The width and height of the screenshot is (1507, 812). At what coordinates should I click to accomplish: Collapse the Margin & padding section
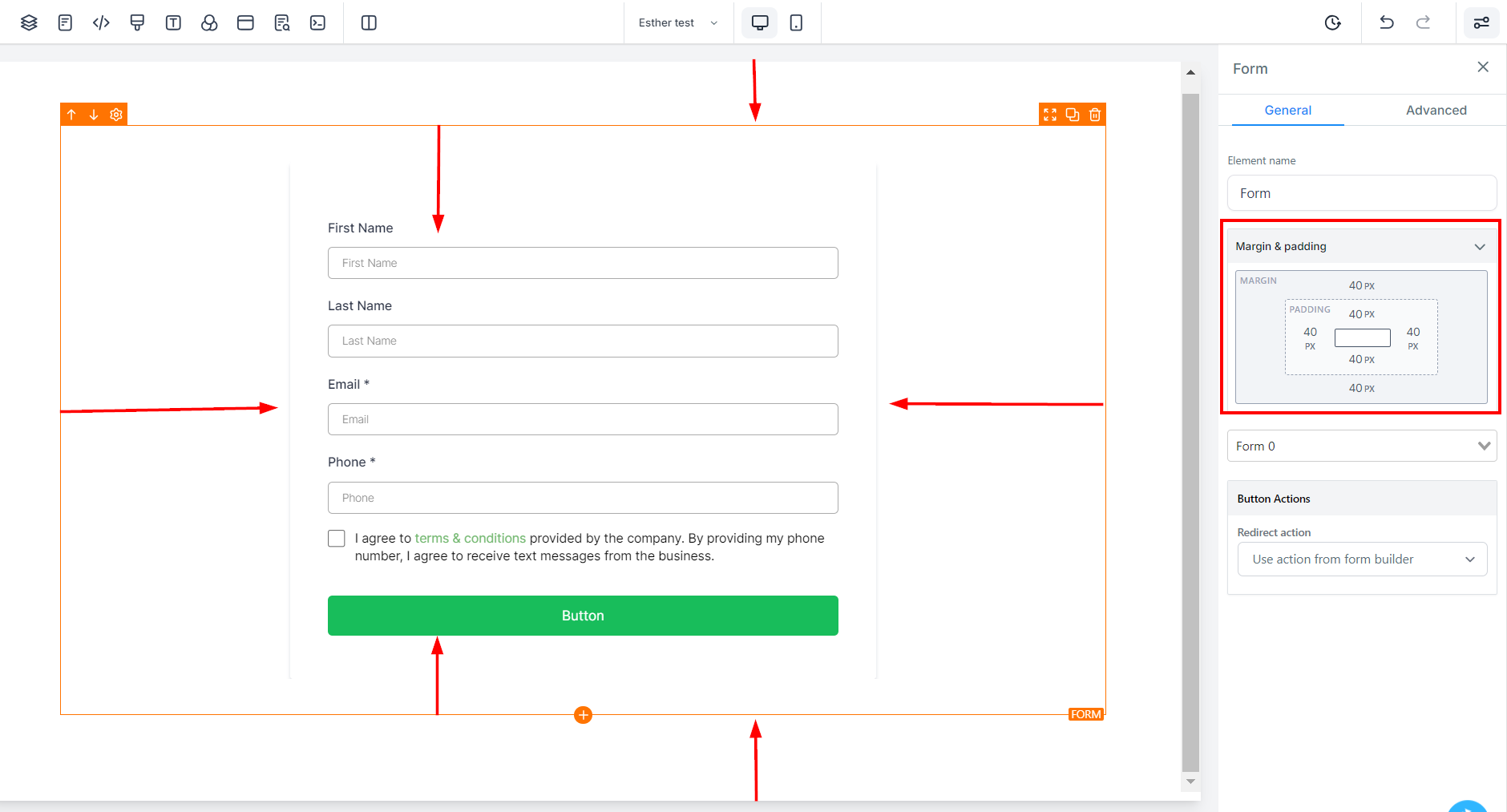pyautogui.click(x=1480, y=247)
